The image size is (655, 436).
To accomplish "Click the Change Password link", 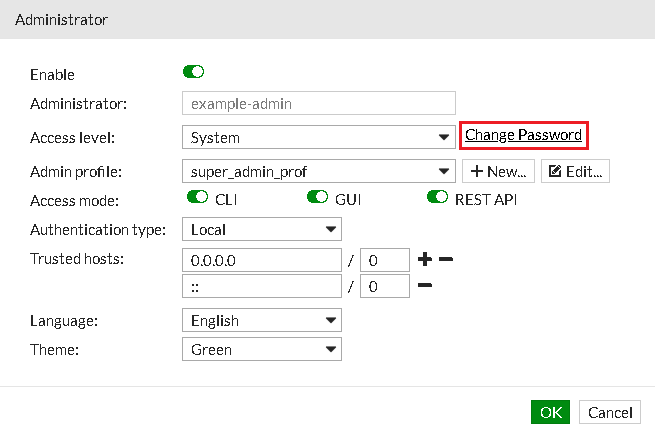I will [523, 135].
